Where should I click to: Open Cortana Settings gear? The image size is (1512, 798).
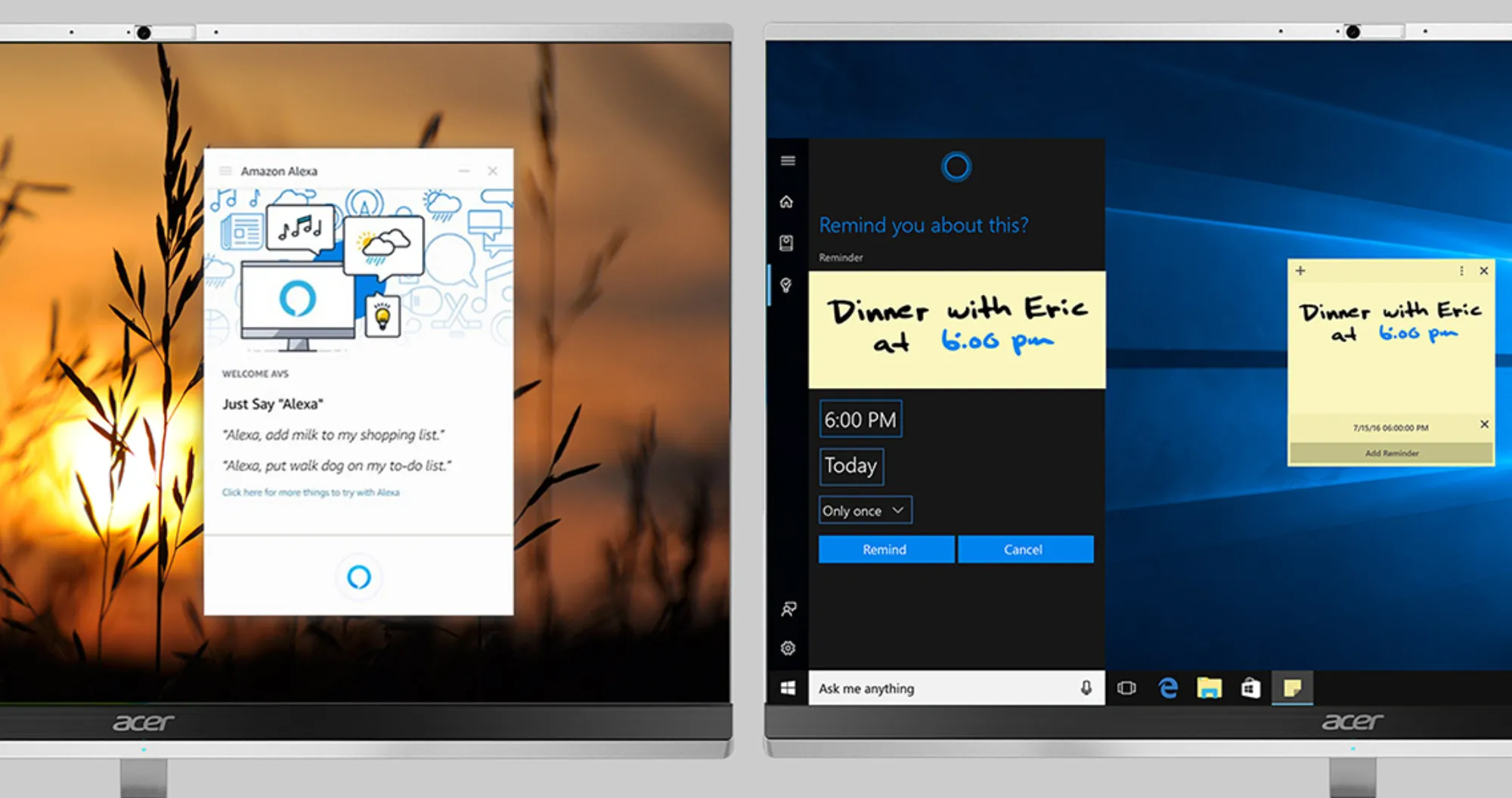[788, 648]
